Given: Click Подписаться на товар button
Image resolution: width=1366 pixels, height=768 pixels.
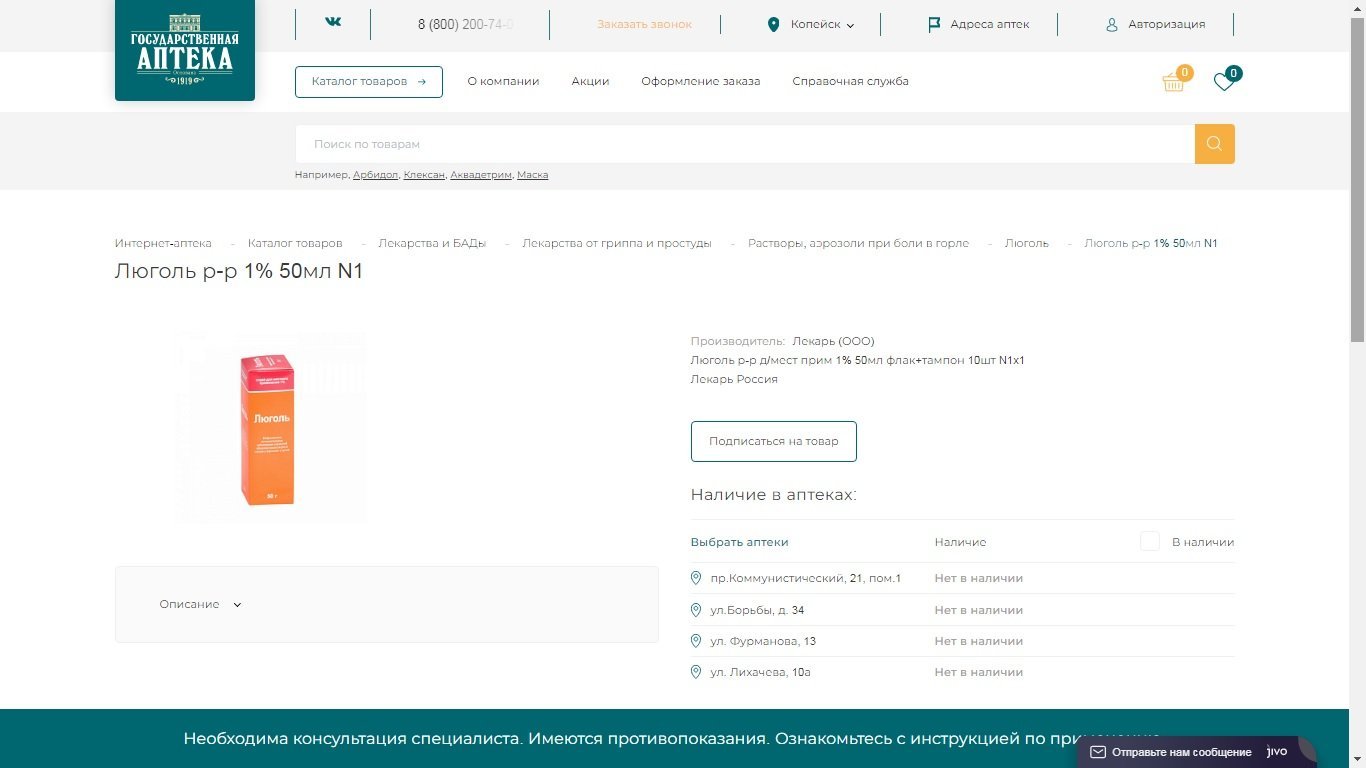Looking at the screenshot, I should click(774, 441).
